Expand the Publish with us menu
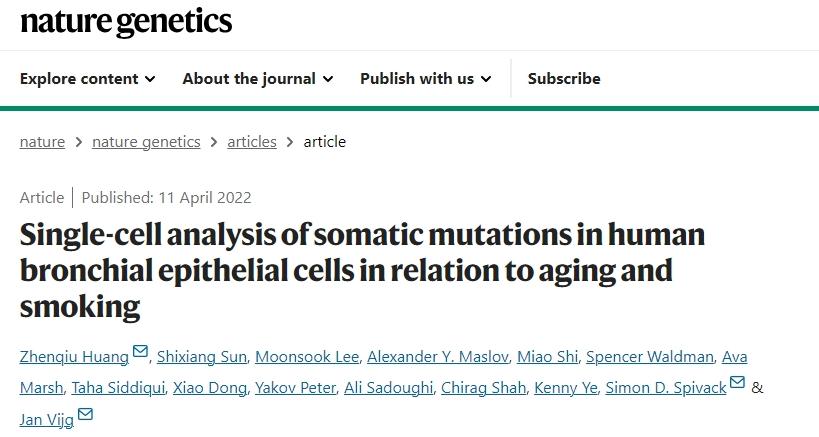Image resolution: width=819 pixels, height=437 pixels. pos(426,79)
